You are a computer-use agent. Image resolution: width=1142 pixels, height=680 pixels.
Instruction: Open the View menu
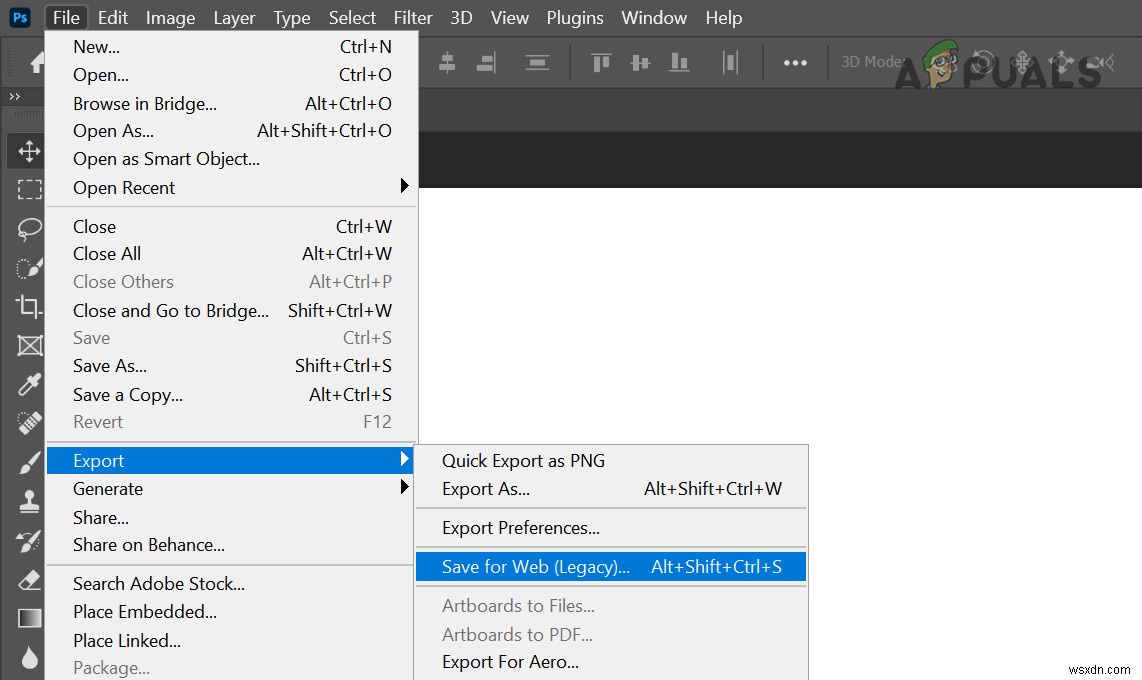pos(510,17)
